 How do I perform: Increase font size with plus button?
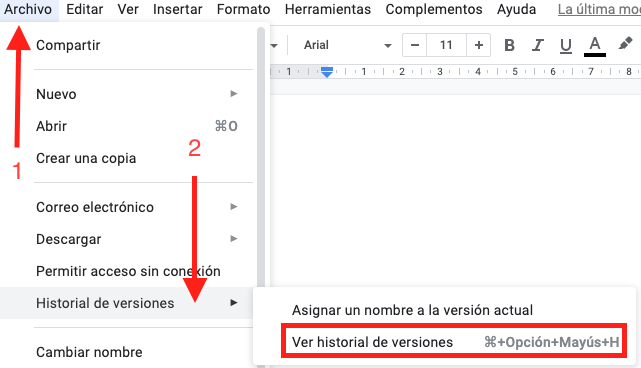(x=478, y=45)
